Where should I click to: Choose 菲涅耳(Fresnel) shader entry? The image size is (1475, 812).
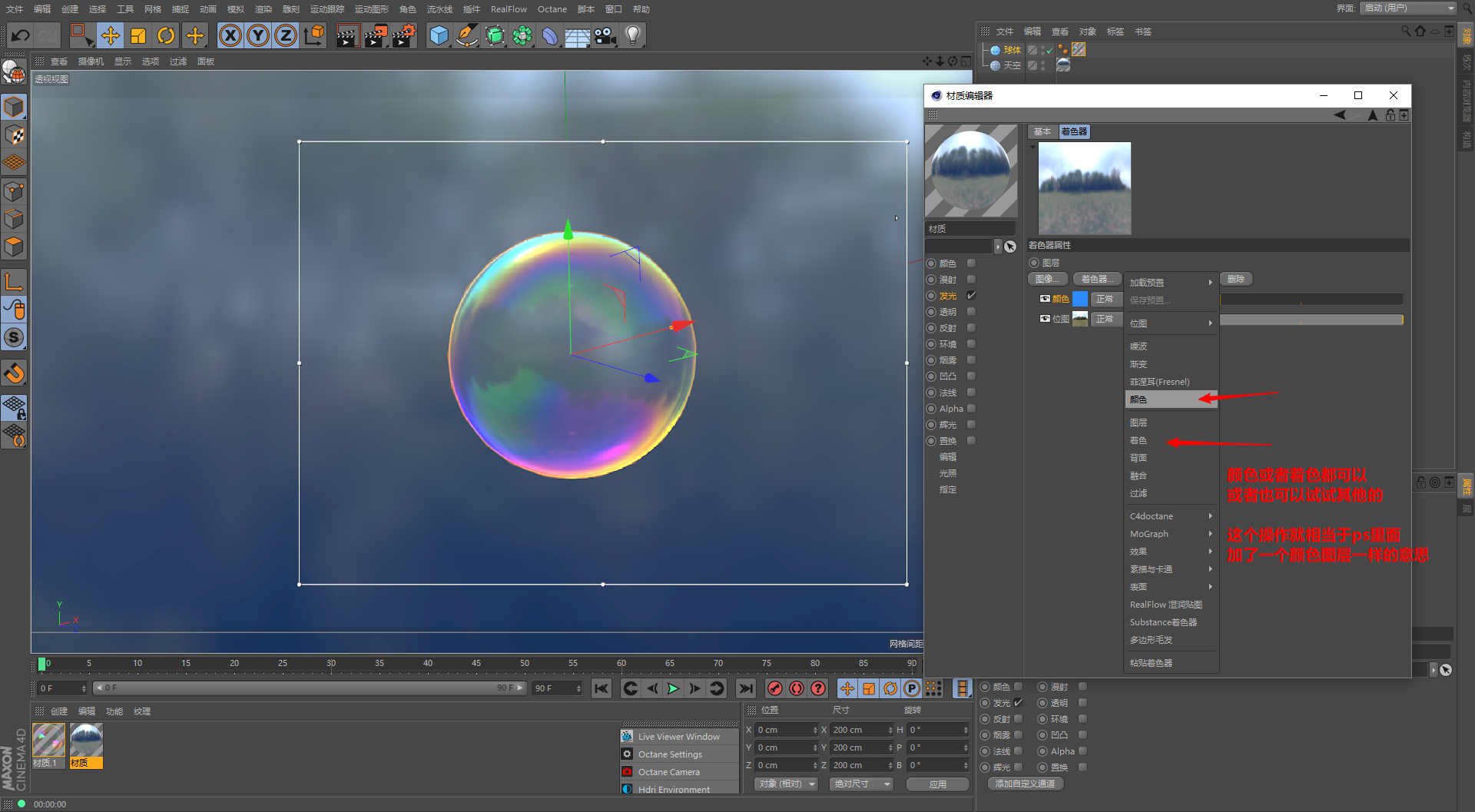(x=1171, y=382)
